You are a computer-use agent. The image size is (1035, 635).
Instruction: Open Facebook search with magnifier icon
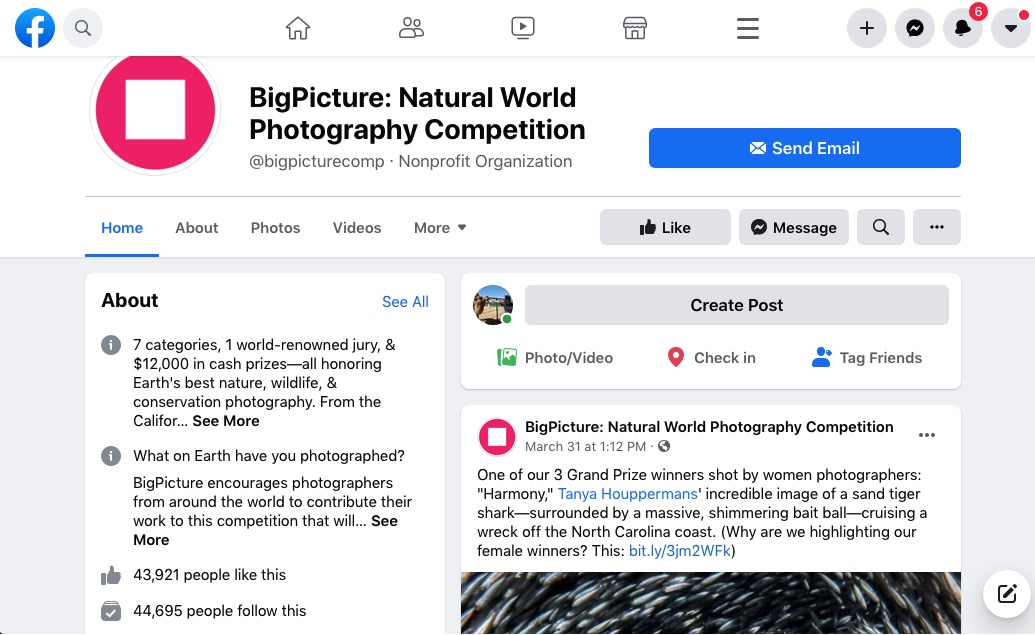point(83,28)
